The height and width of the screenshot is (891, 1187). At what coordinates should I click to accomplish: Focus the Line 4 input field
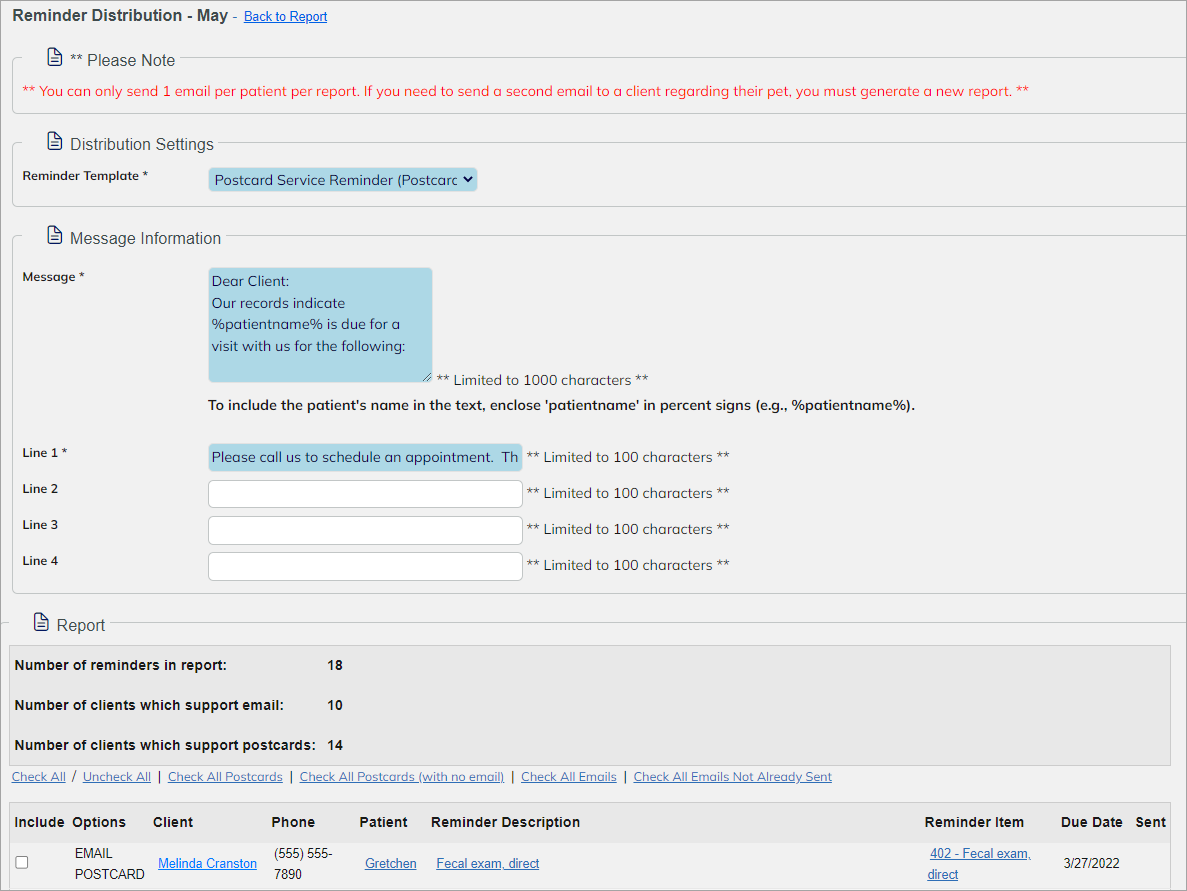click(x=365, y=566)
